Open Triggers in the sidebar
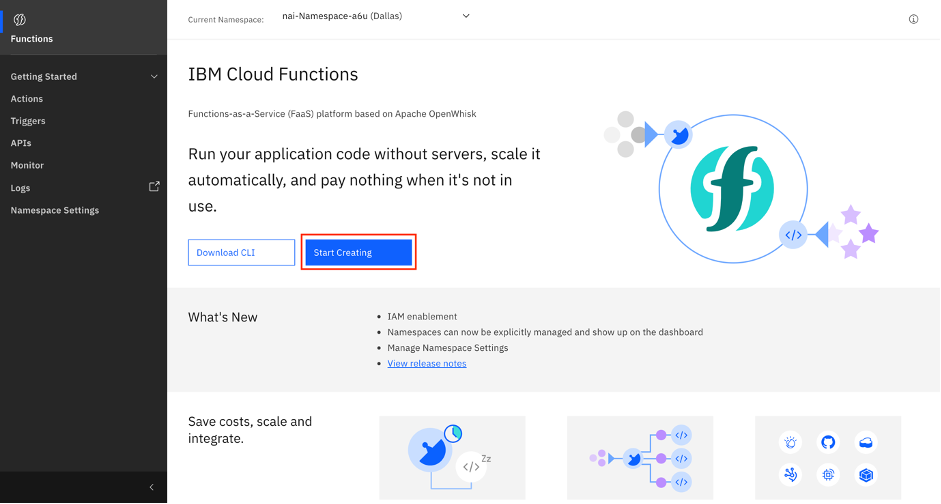Viewport: 941px width, 504px height. point(28,121)
